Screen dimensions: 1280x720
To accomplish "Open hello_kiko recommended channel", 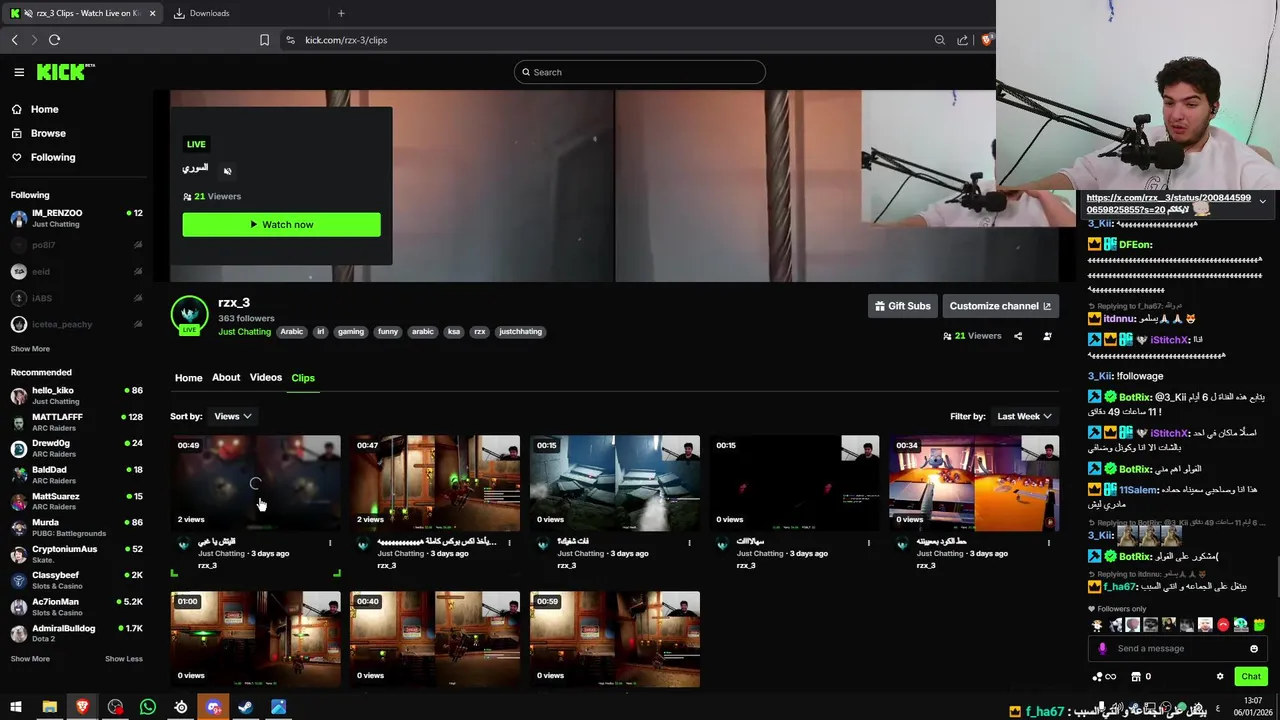I will point(77,395).
